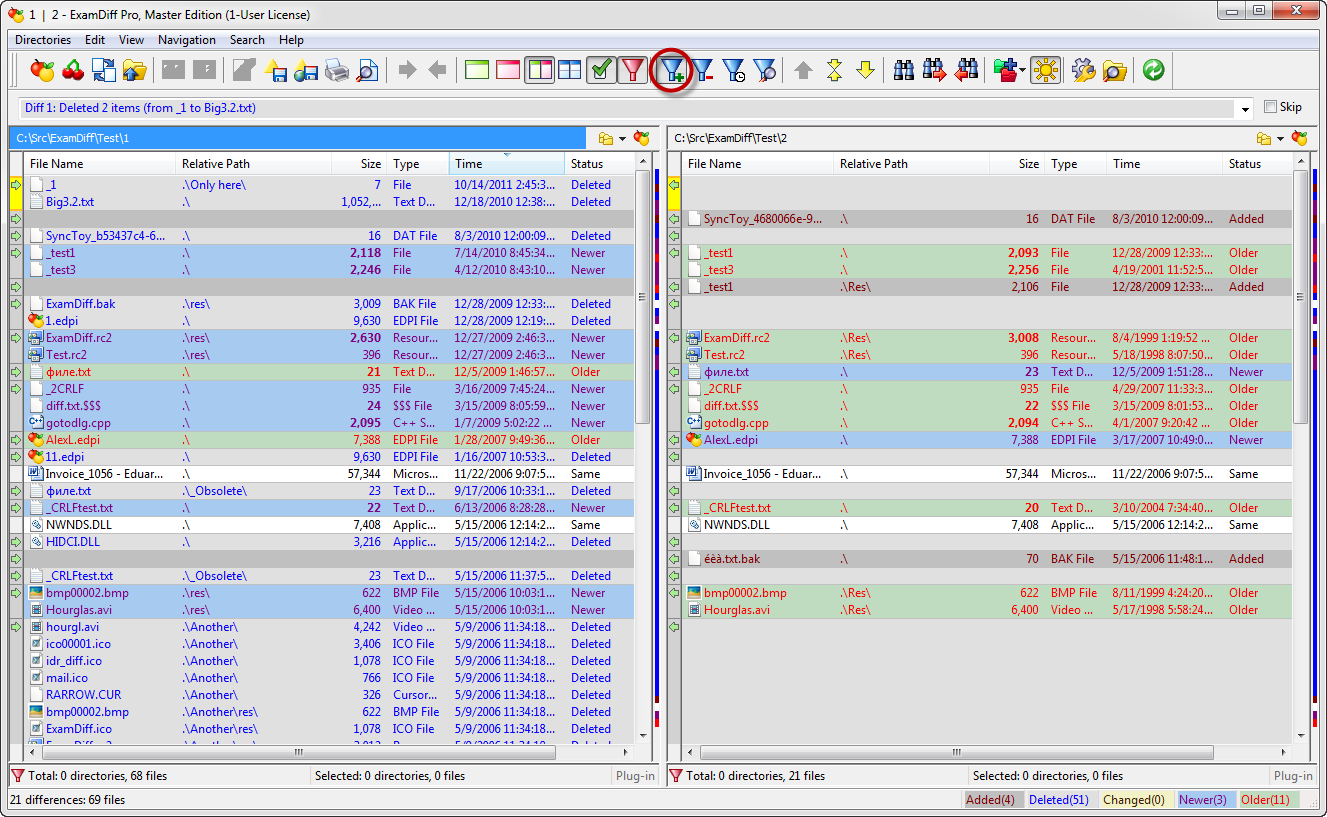Open the Diff 1 dropdown arrow
The width and height of the screenshot is (1327, 817).
pos(1245,108)
